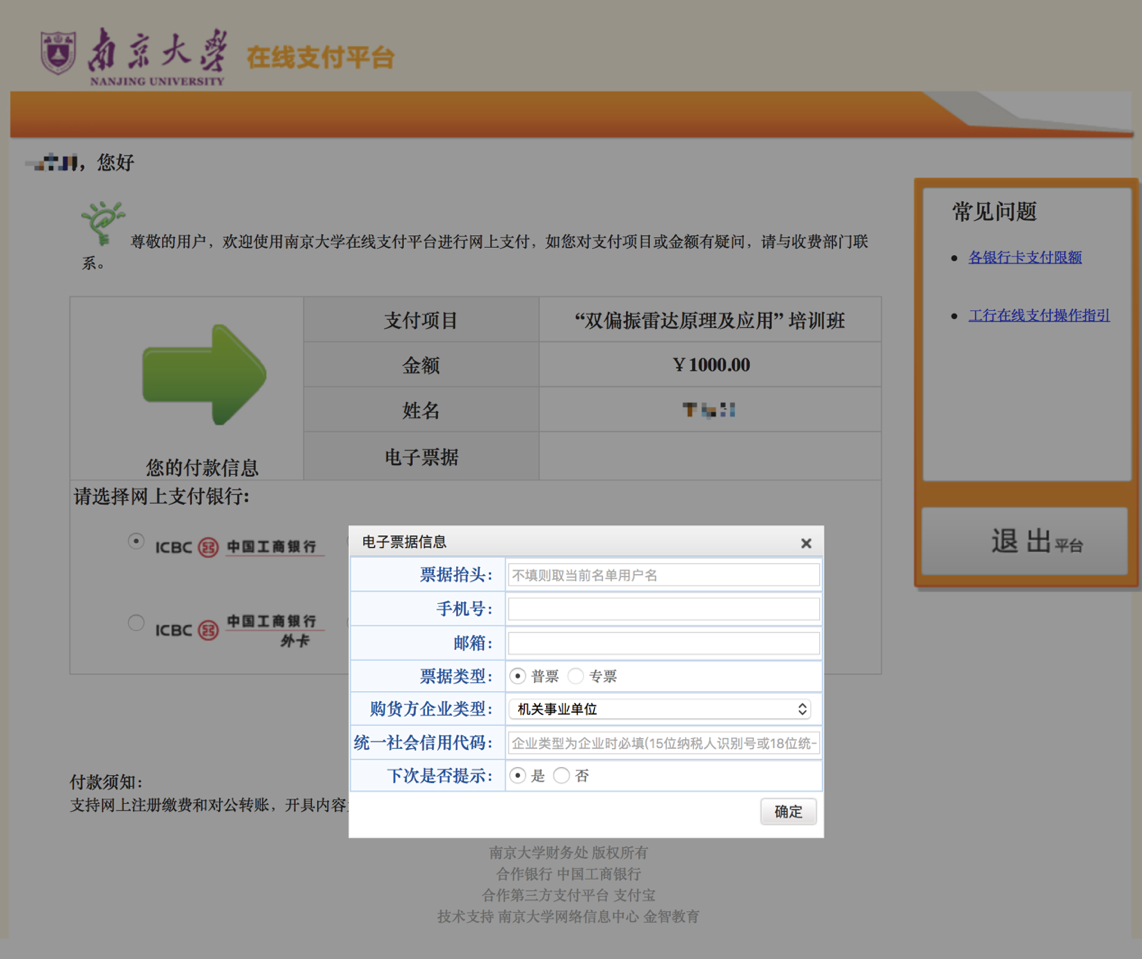Image resolution: width=1142 pixels, height=959 pixels.
Task: Click the ICBC 外卡 bank logo
Action: 239,630
